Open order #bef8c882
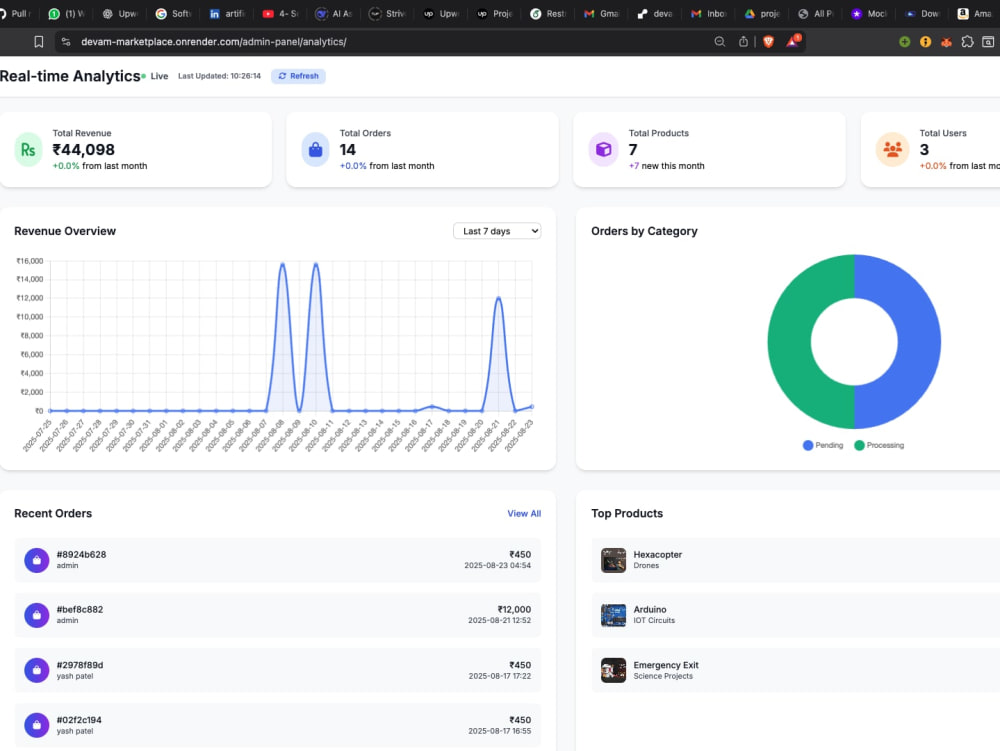This screenshot has width=1000, height=751. click(x=277, y=615)
